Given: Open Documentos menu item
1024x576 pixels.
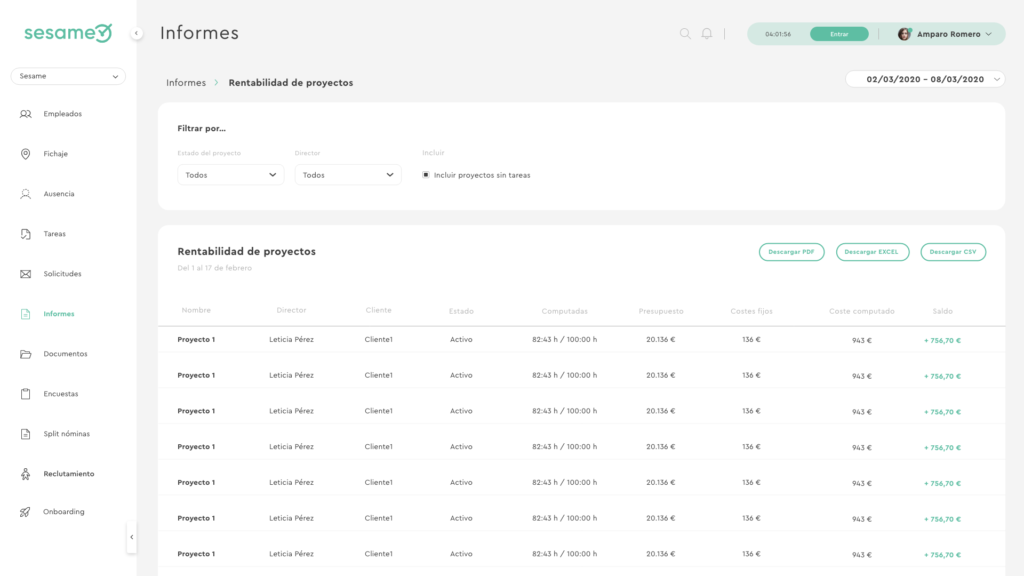Looking at the screenshot, I should click(65, 354).
